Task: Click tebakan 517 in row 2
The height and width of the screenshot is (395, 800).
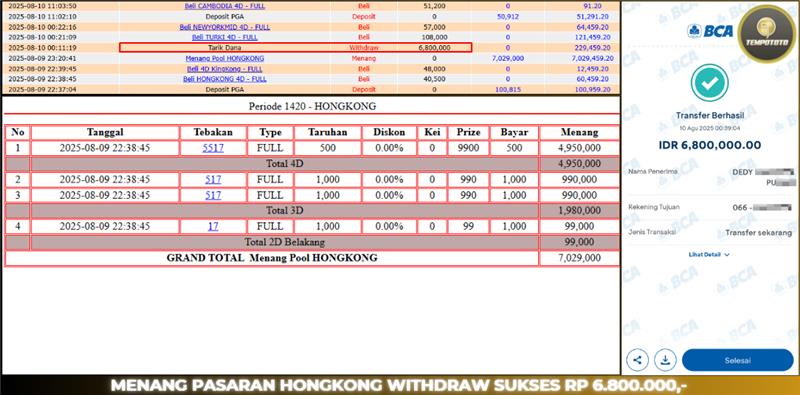Action: tap(213, 180)
